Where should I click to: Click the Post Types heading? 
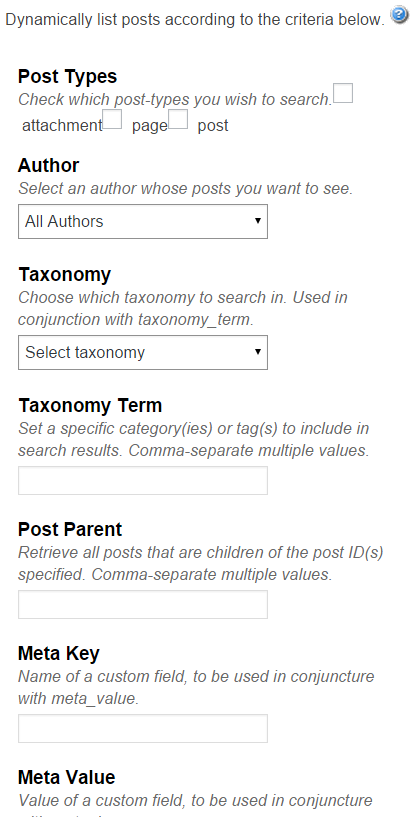coord(67,77)
